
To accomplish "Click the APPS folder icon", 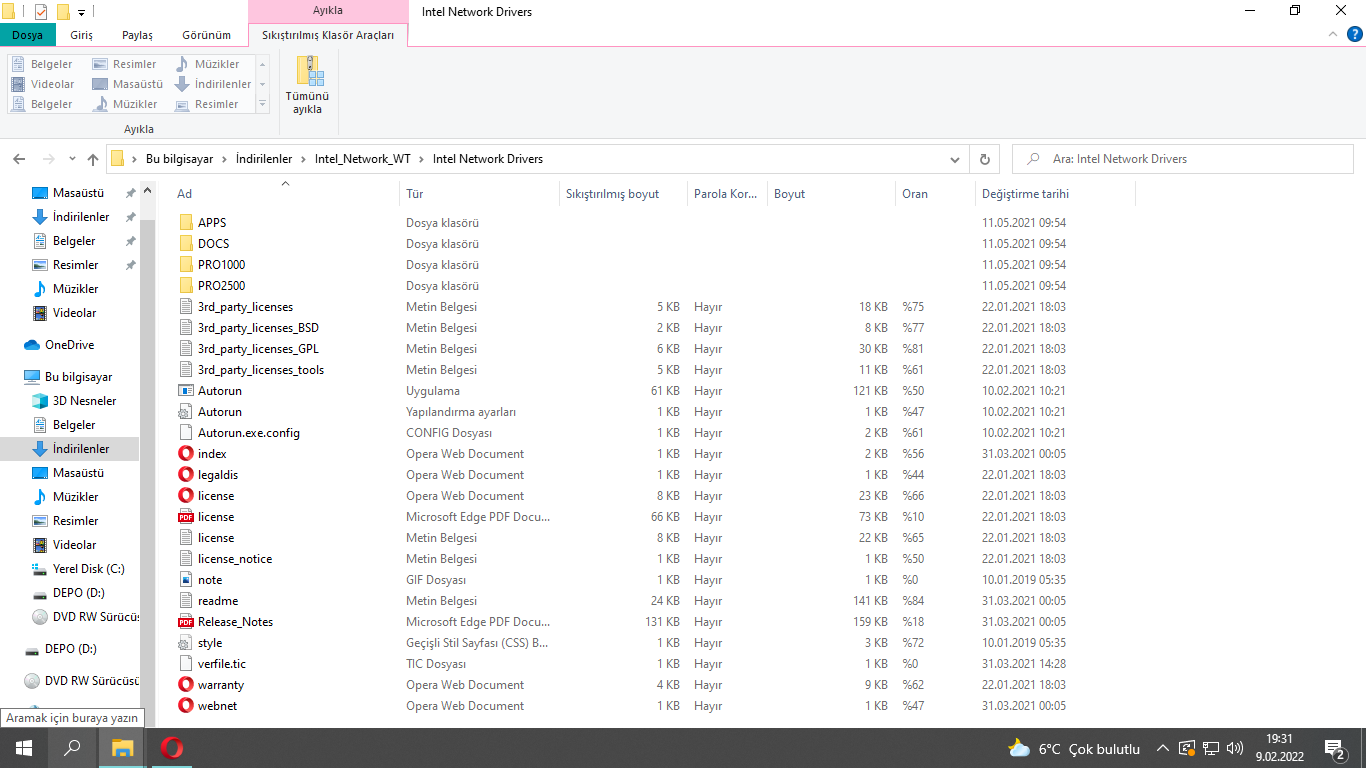I will 185,223.
